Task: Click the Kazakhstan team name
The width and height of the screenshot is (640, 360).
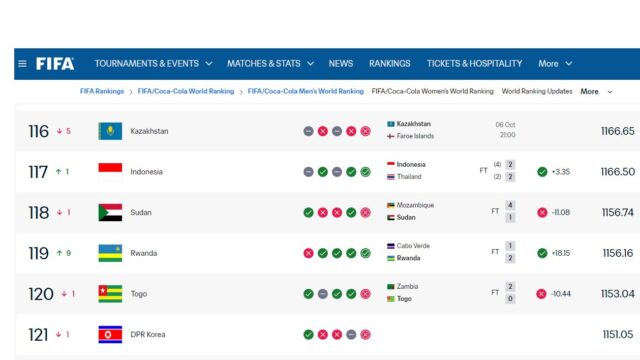Action: tap(149, 131)
